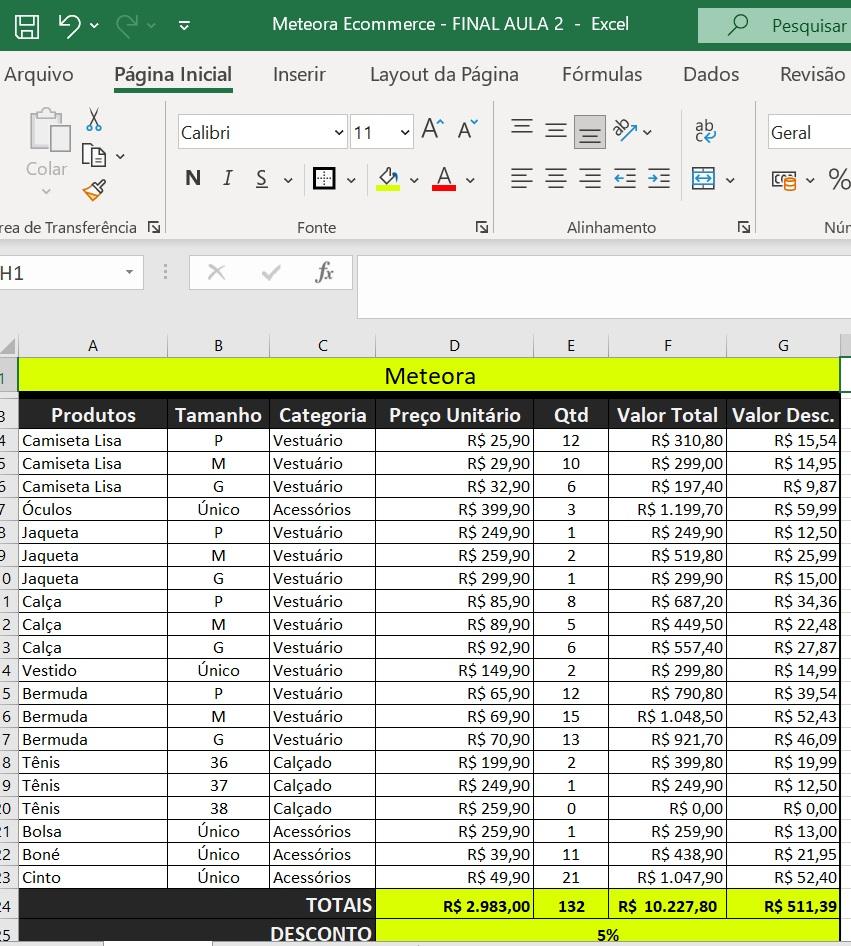851x946 pixels.
Task: Increase font size with larger A icon
Action: click(x=432, y=129)
